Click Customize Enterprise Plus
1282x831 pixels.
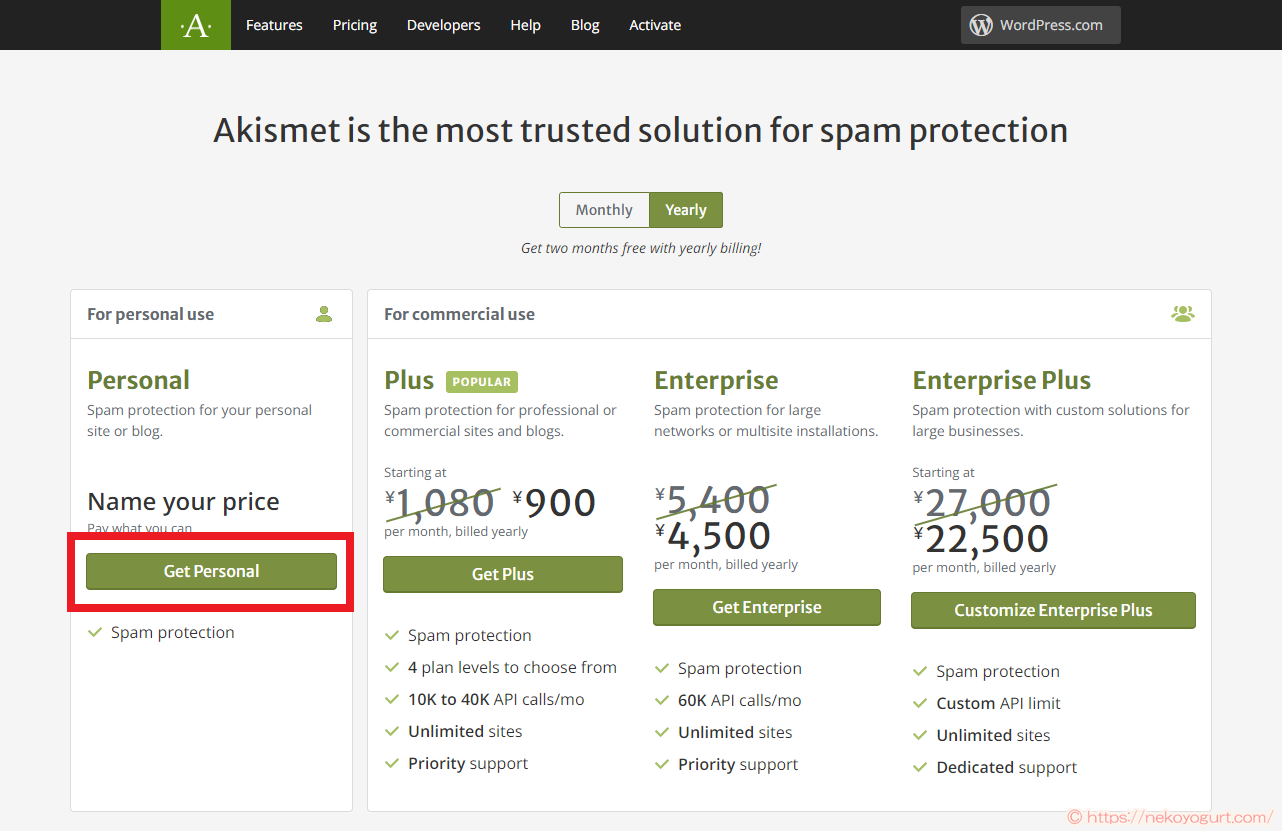click(1053, 610)
